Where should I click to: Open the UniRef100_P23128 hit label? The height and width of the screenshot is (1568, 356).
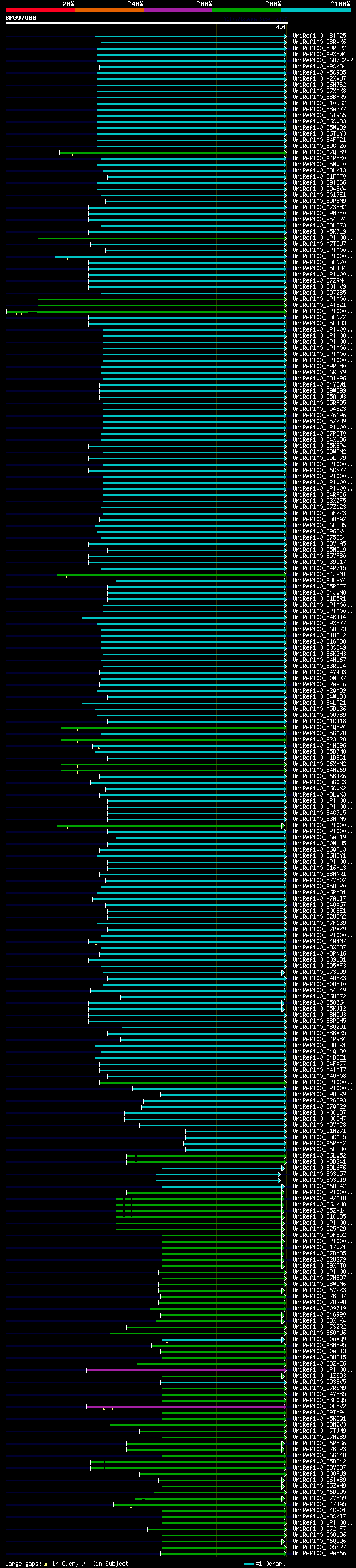pyautogui.click(x=319, y=739)
